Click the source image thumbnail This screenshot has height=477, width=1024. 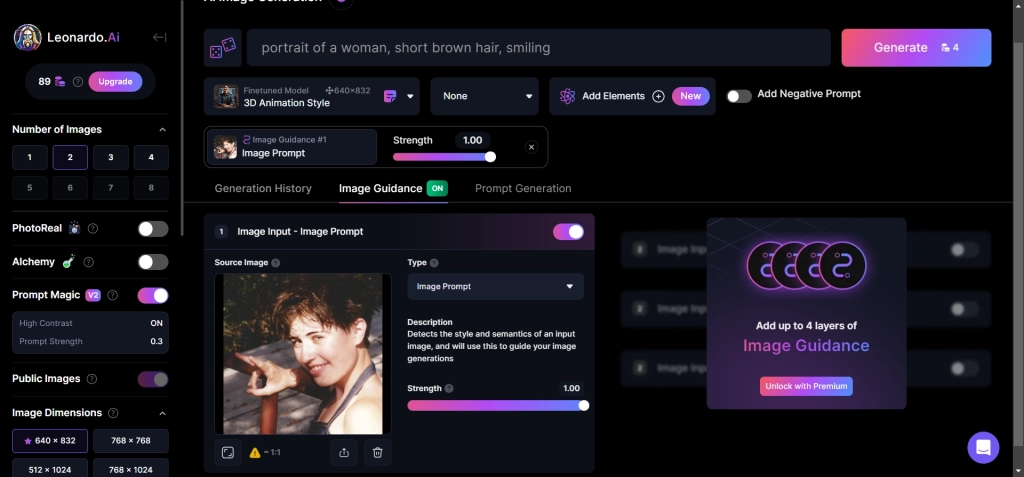click(303, 354)
